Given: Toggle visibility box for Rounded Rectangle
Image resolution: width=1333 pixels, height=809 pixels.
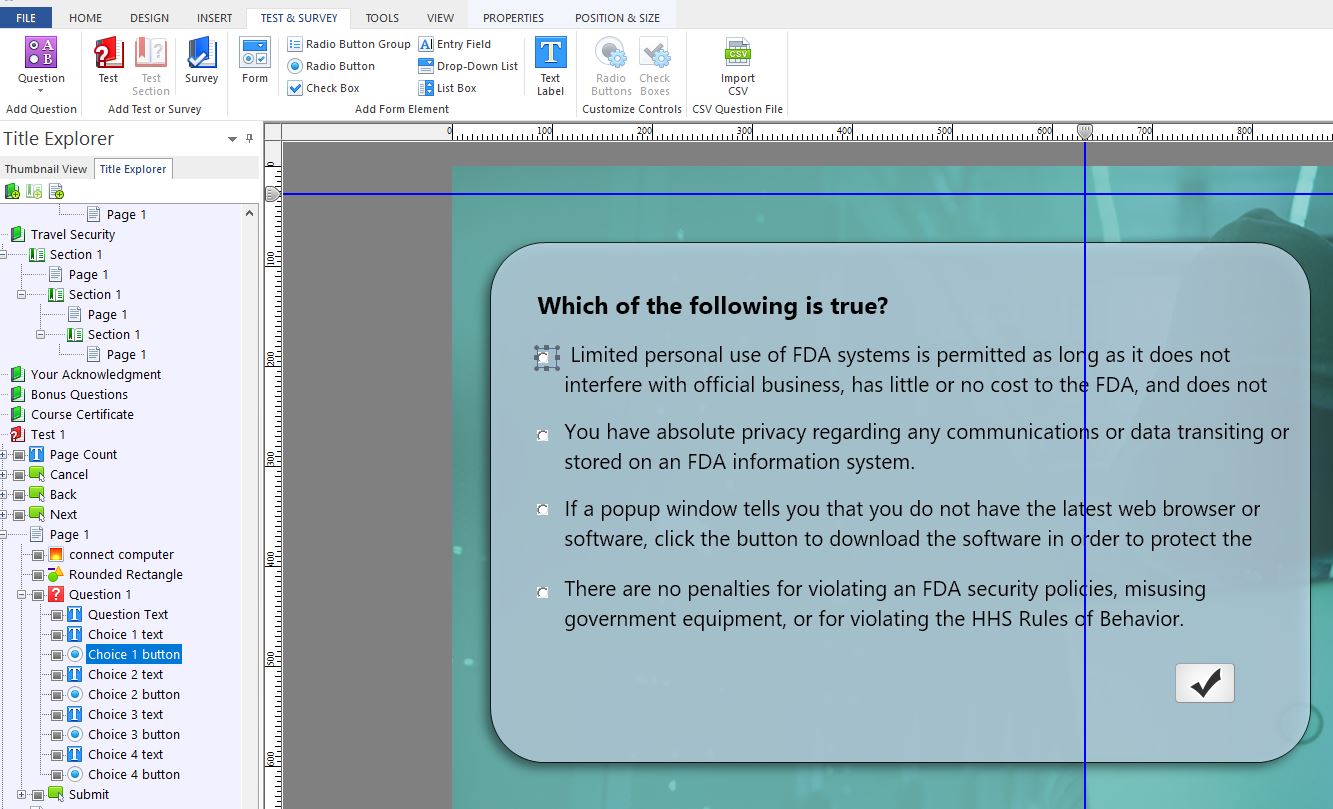Looking at the screenshot, I should (x=38, y=575).
